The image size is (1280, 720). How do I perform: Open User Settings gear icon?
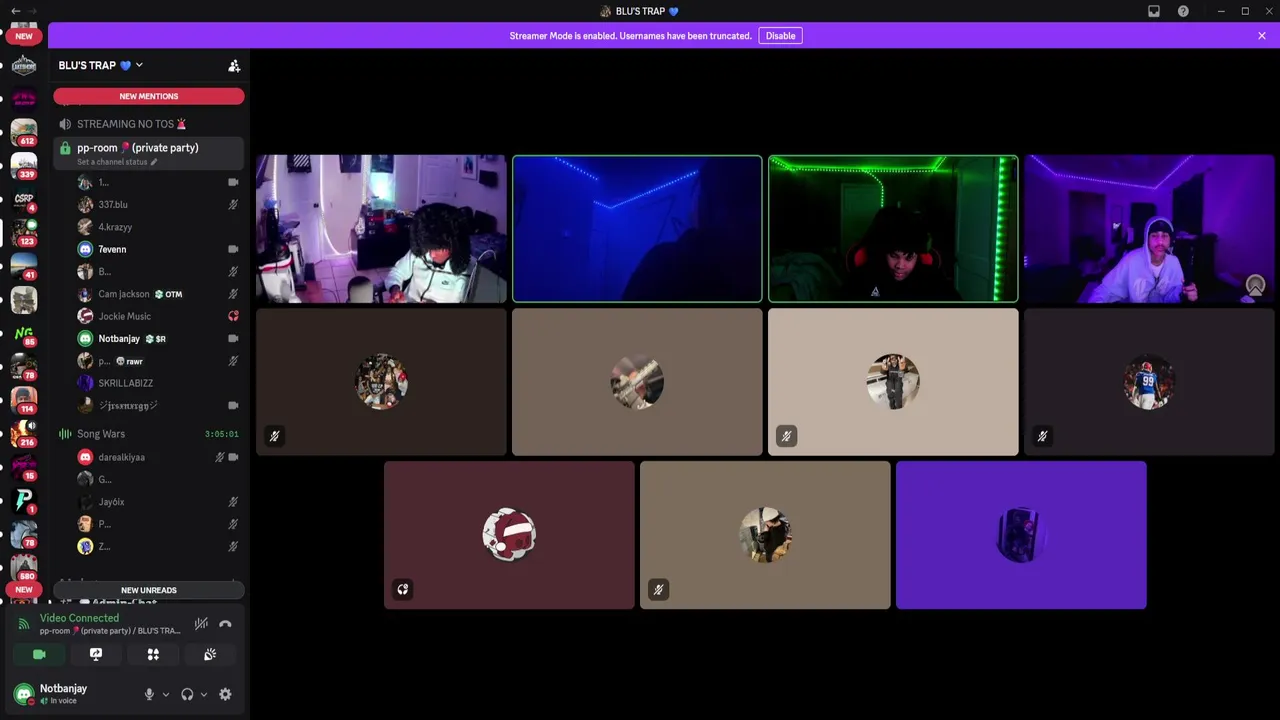225,694
